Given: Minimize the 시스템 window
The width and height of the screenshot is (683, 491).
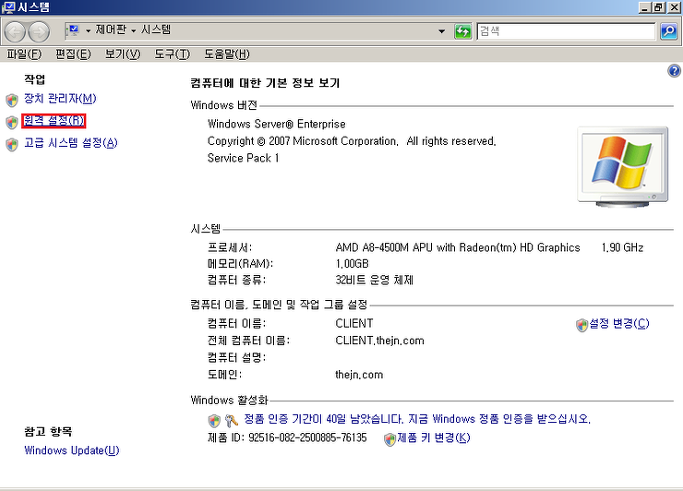Looking at the screenshot, I should [x=645, y=7].
